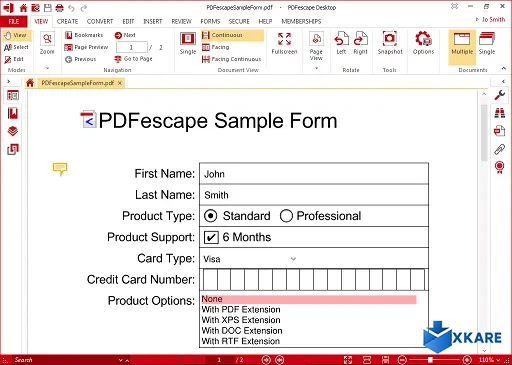Open the bookmarks sidebar icon
The width and height of the screenshot is (512, 365).
click(x=13, y=113)
